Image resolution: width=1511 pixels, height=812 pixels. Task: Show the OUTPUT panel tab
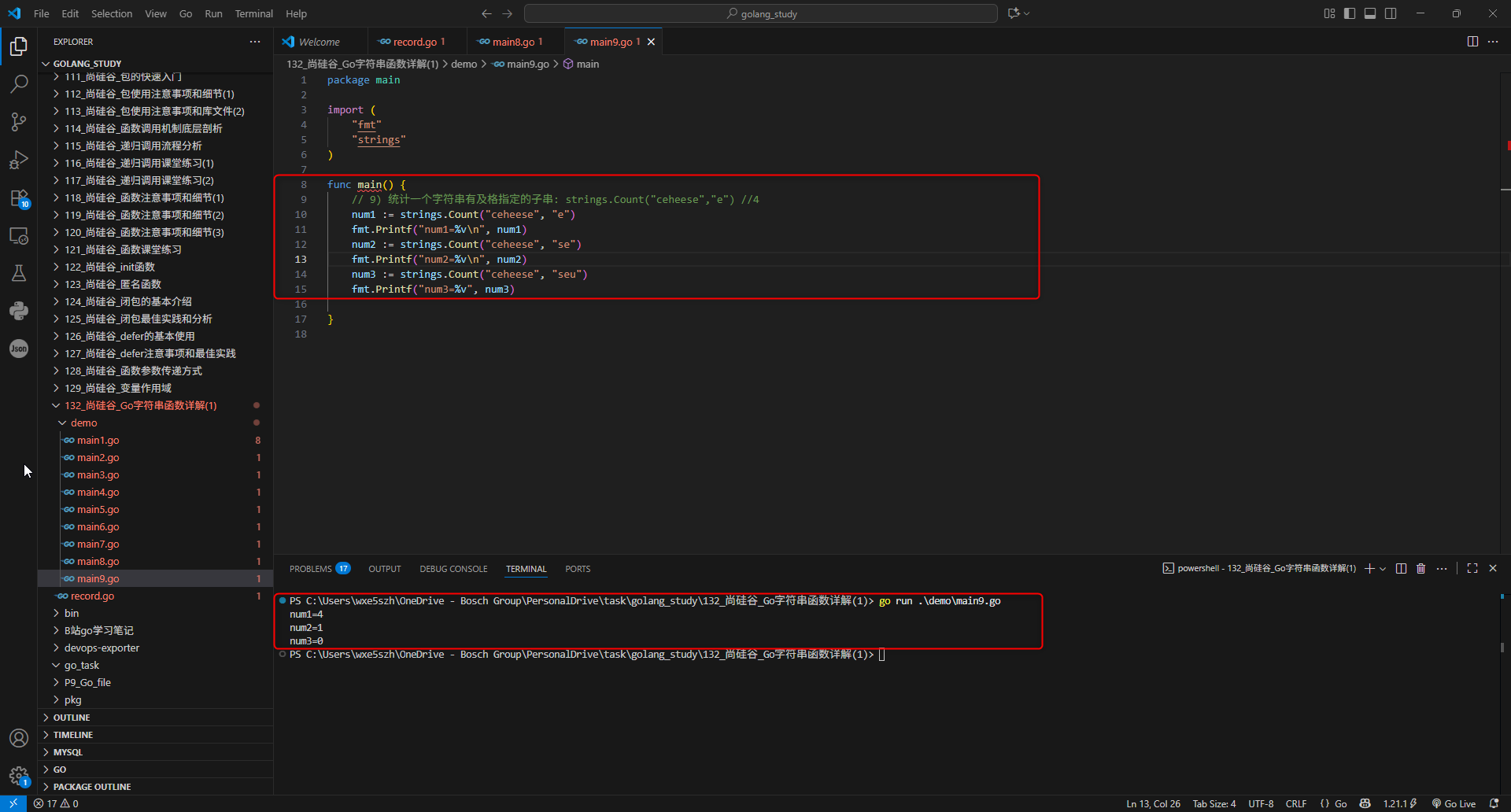point(385,569)
